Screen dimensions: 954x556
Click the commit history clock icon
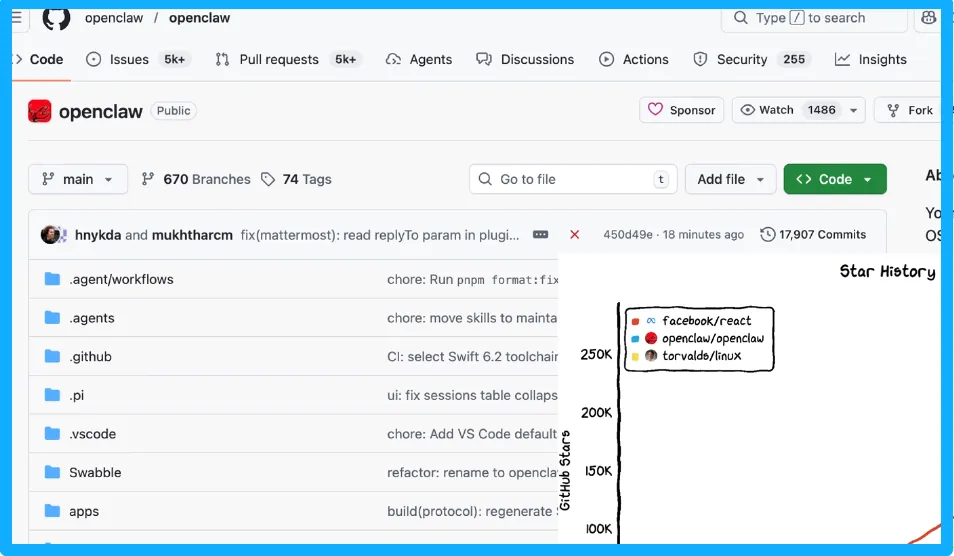(x=768, y=235)
